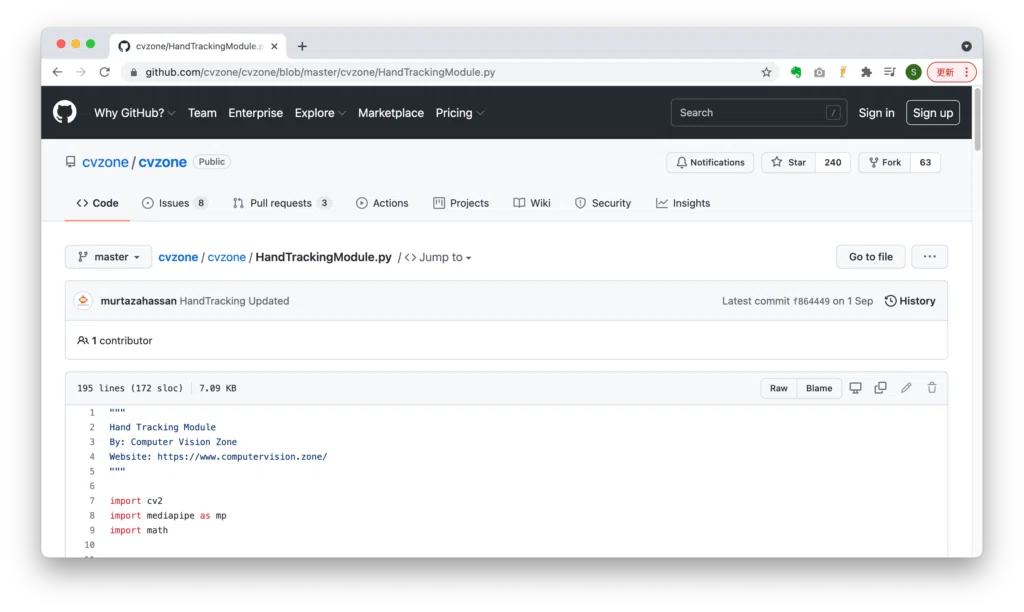The width and height of the screenshot is (1024, 612).
Task: Open the Evernote extension icon
Action: coord(795,72)
